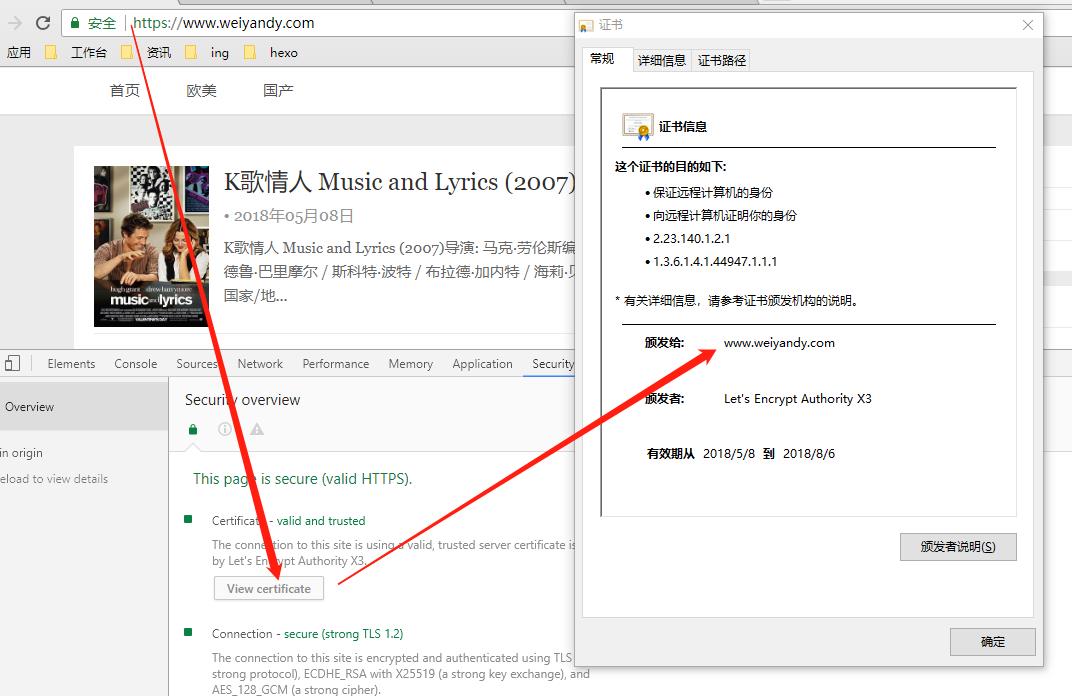1072x696 pixels.
Task: Click the green lock in Security overview
Action: click(193, 429)
